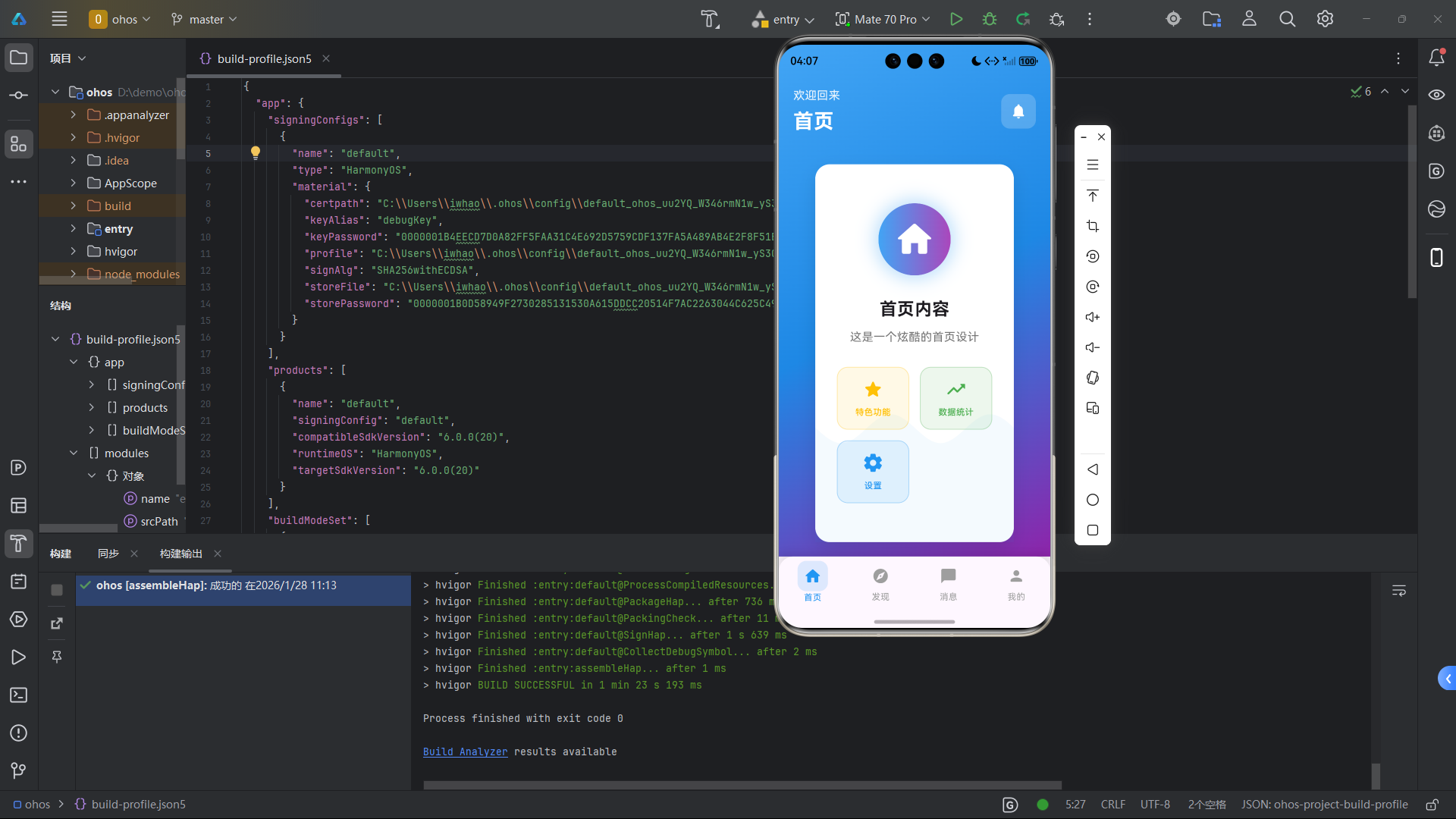
Task: Toggle the Previewer eye icon on right
Action: pyautogui.click(x=1436, y=95)
